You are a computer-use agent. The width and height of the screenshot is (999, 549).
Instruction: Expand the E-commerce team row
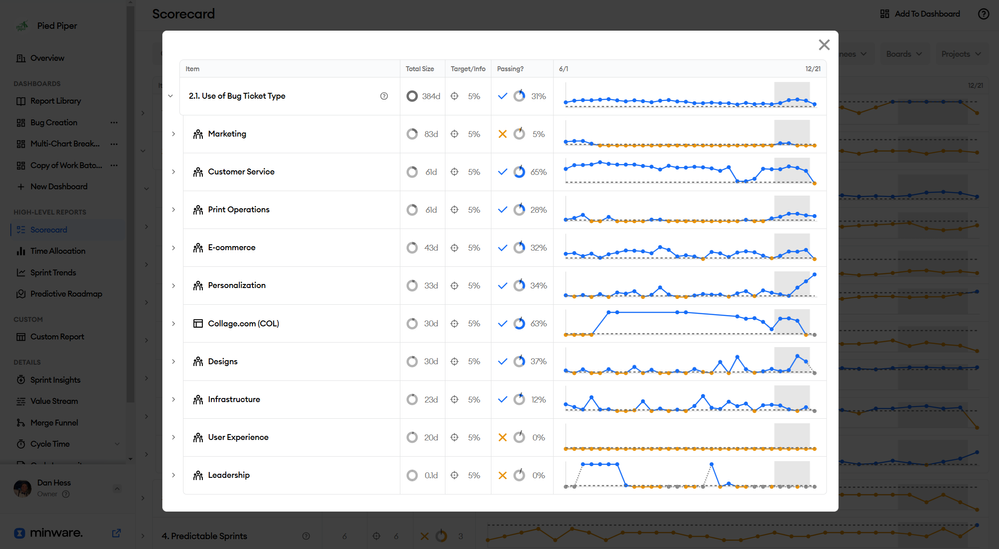pos(173,248)
